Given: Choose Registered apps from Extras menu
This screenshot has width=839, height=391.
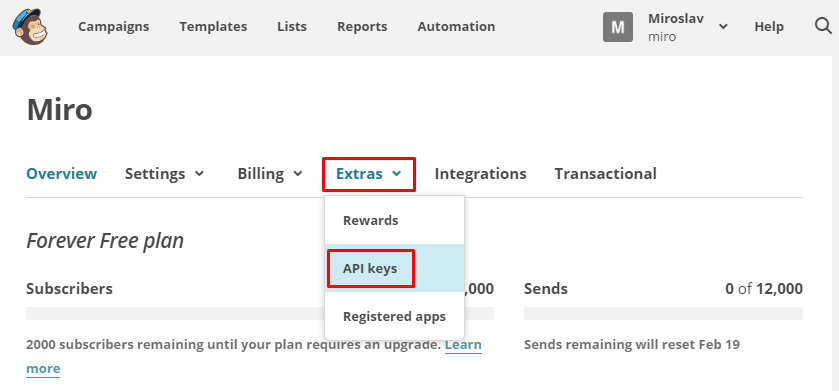Looking at the screenshot, I should click(394, 316).
